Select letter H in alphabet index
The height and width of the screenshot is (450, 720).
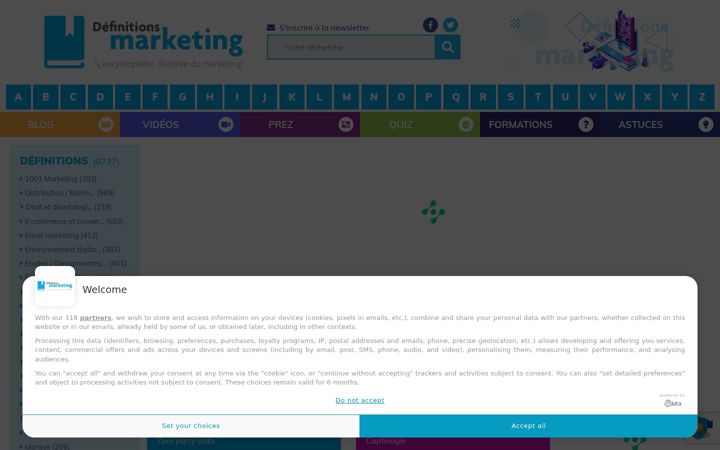click(x=210, y=97)
